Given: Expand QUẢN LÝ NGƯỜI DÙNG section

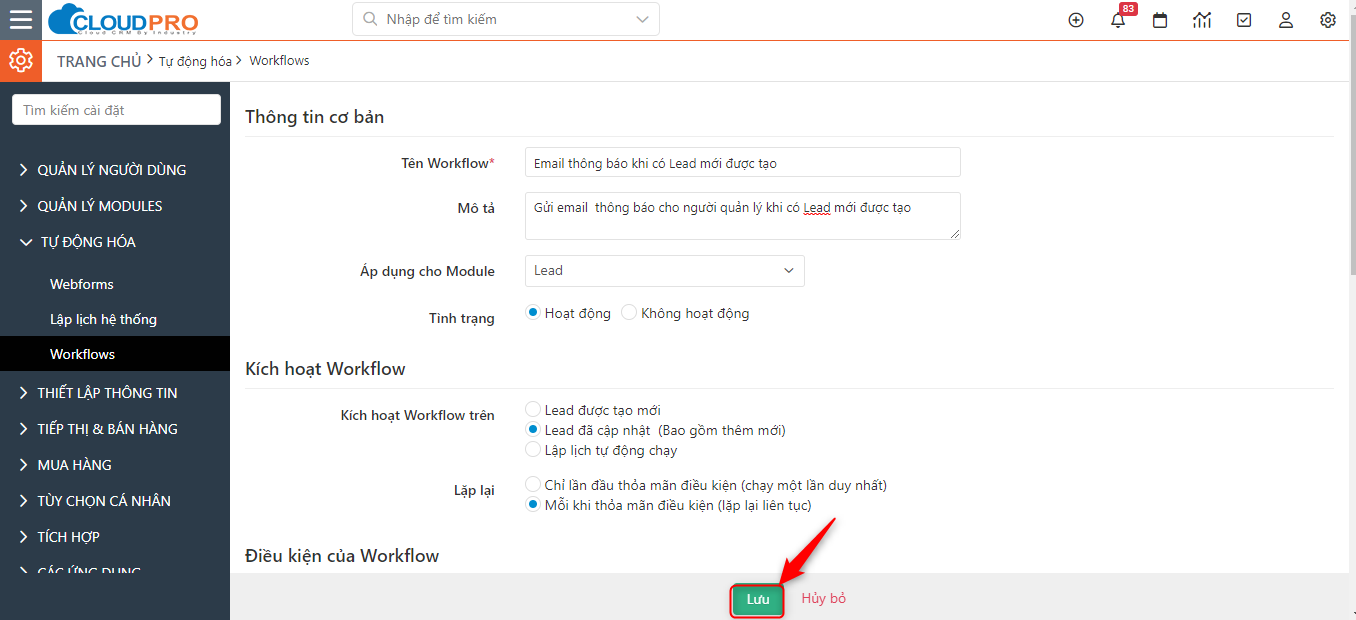Looking at the screenshot, I should [x=103, y=170].
